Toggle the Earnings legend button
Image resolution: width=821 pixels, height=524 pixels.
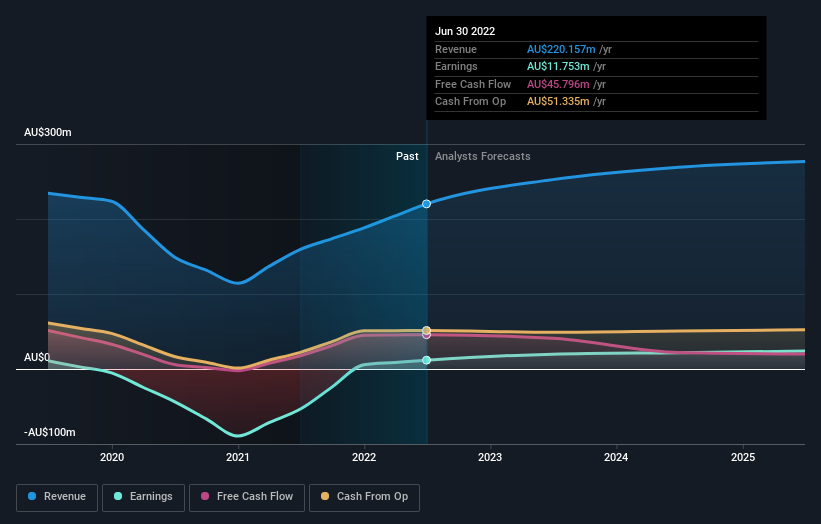point(143,497)
